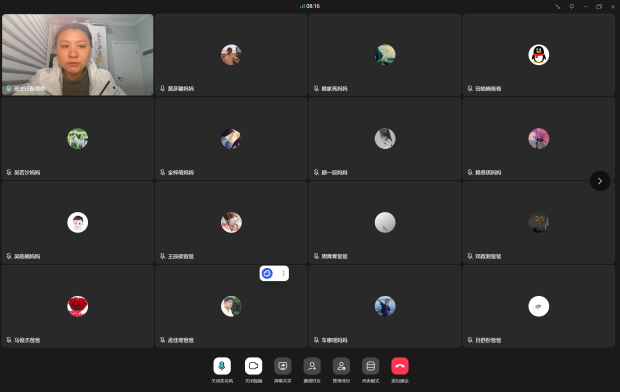Screen dimensions: 620x392
Task: Click muted mic icon in black-and-white avatar tile
Action: click(x=316, y=172)
